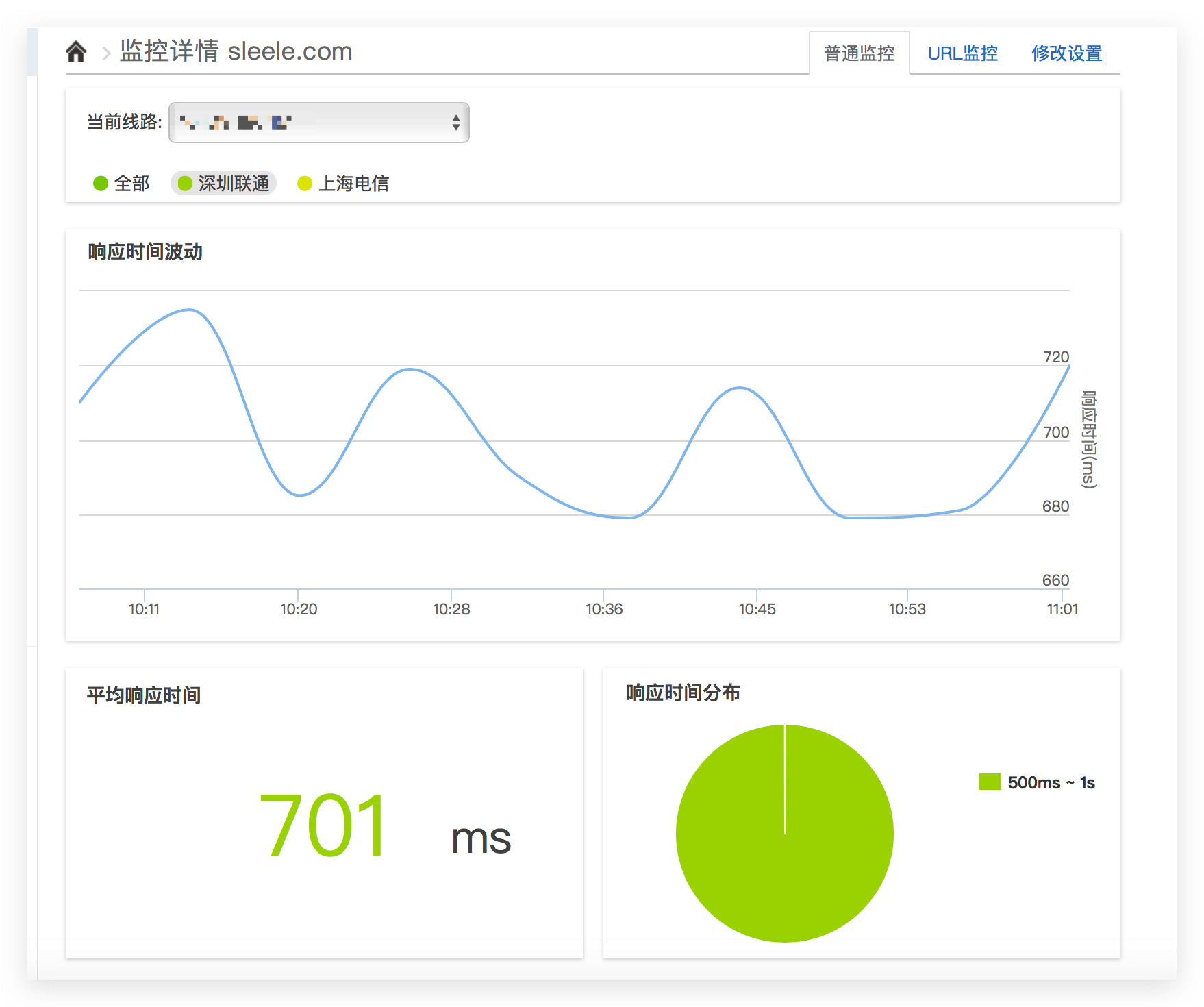Click the home icon in breadcrumb
Viewport: 1204px width, 1007px height.
[76, 52]
